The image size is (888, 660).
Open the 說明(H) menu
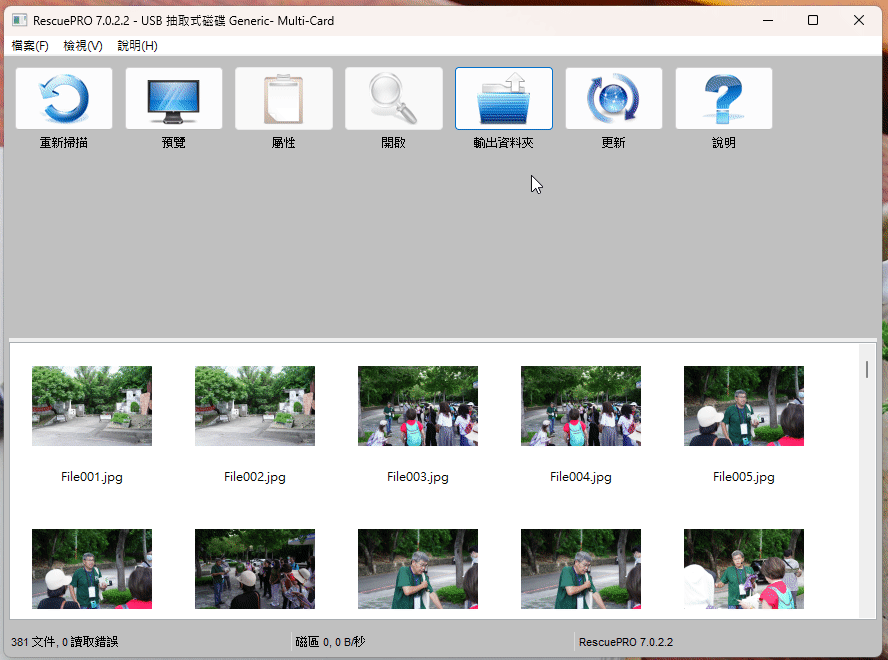click(137, 46)
